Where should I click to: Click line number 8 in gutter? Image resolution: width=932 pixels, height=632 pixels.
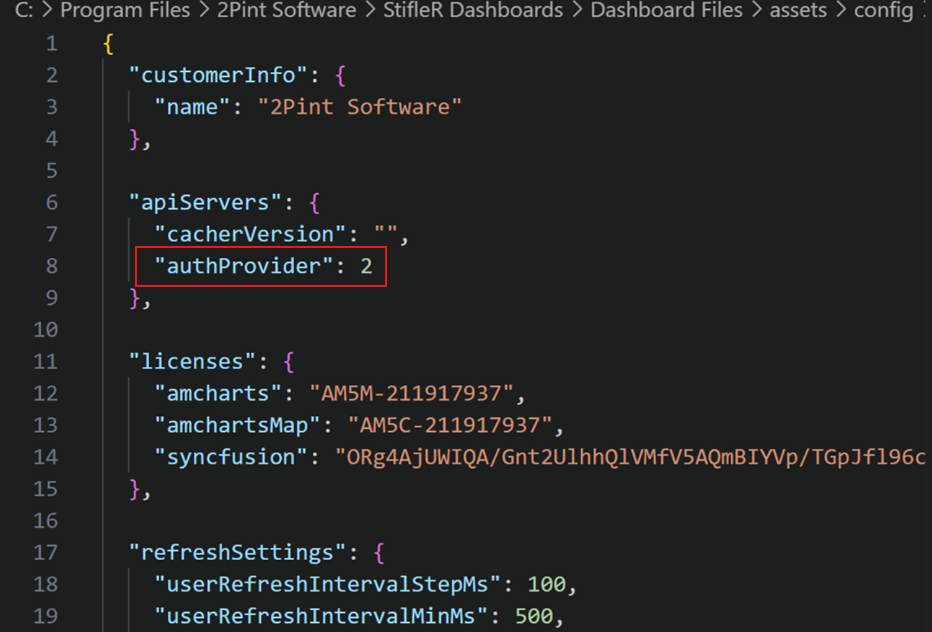click(x=51, y=266)
